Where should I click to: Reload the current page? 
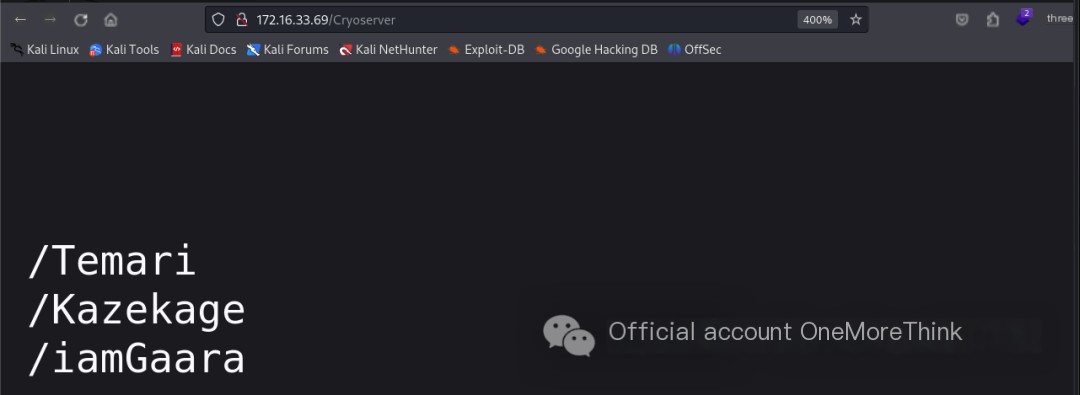(81, 19)
